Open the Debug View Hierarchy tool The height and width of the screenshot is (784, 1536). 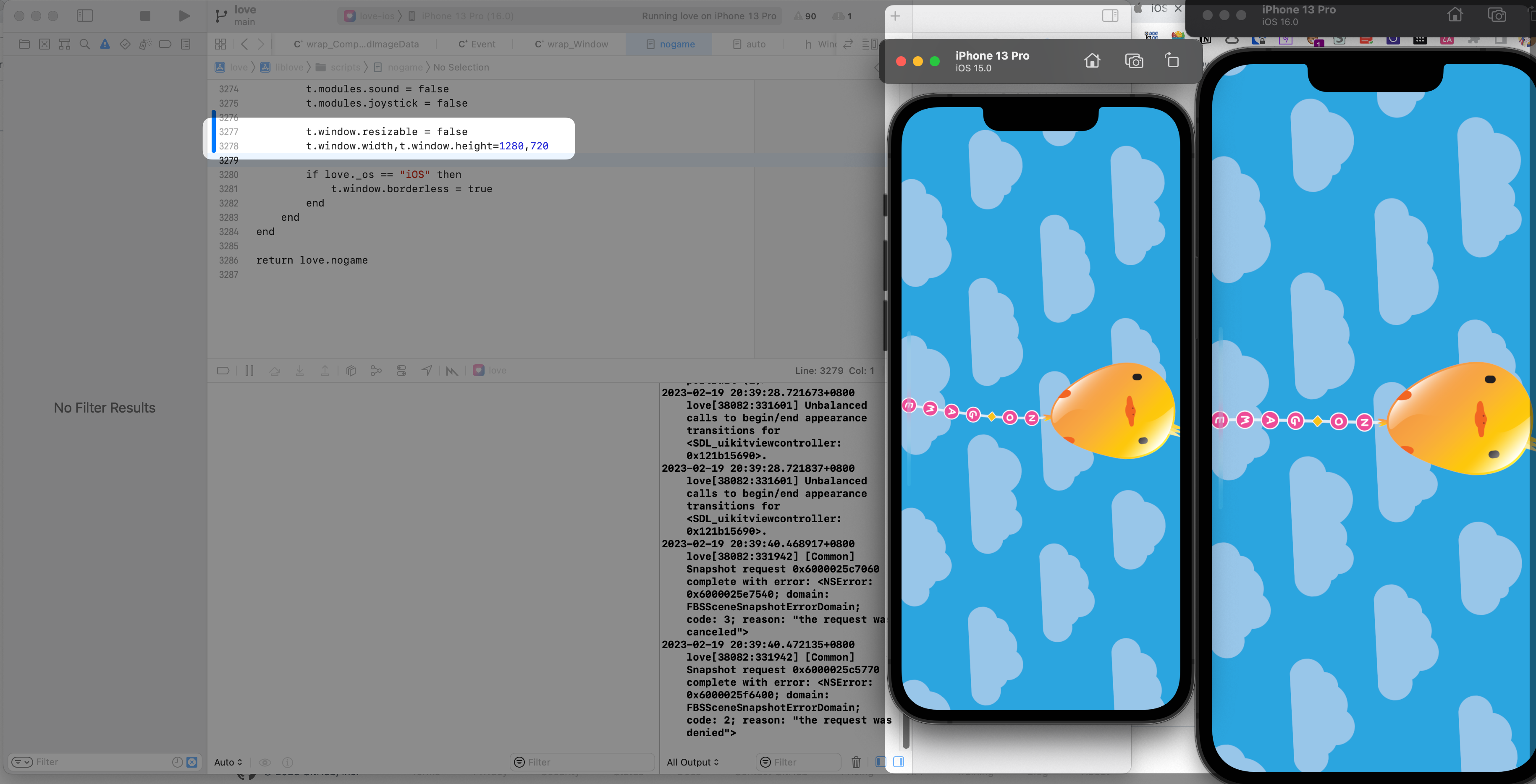coord(351,370)
